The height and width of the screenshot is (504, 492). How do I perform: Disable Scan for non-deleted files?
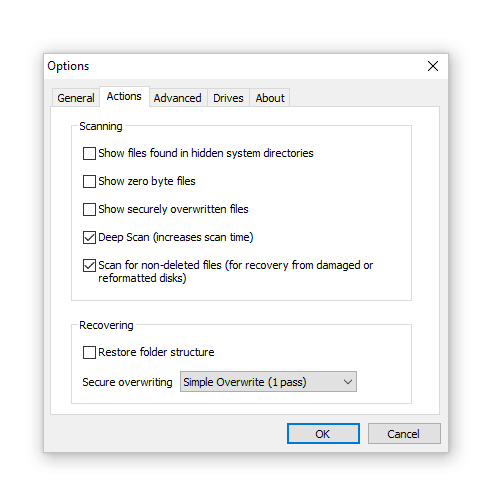click(x=89, y=266)
